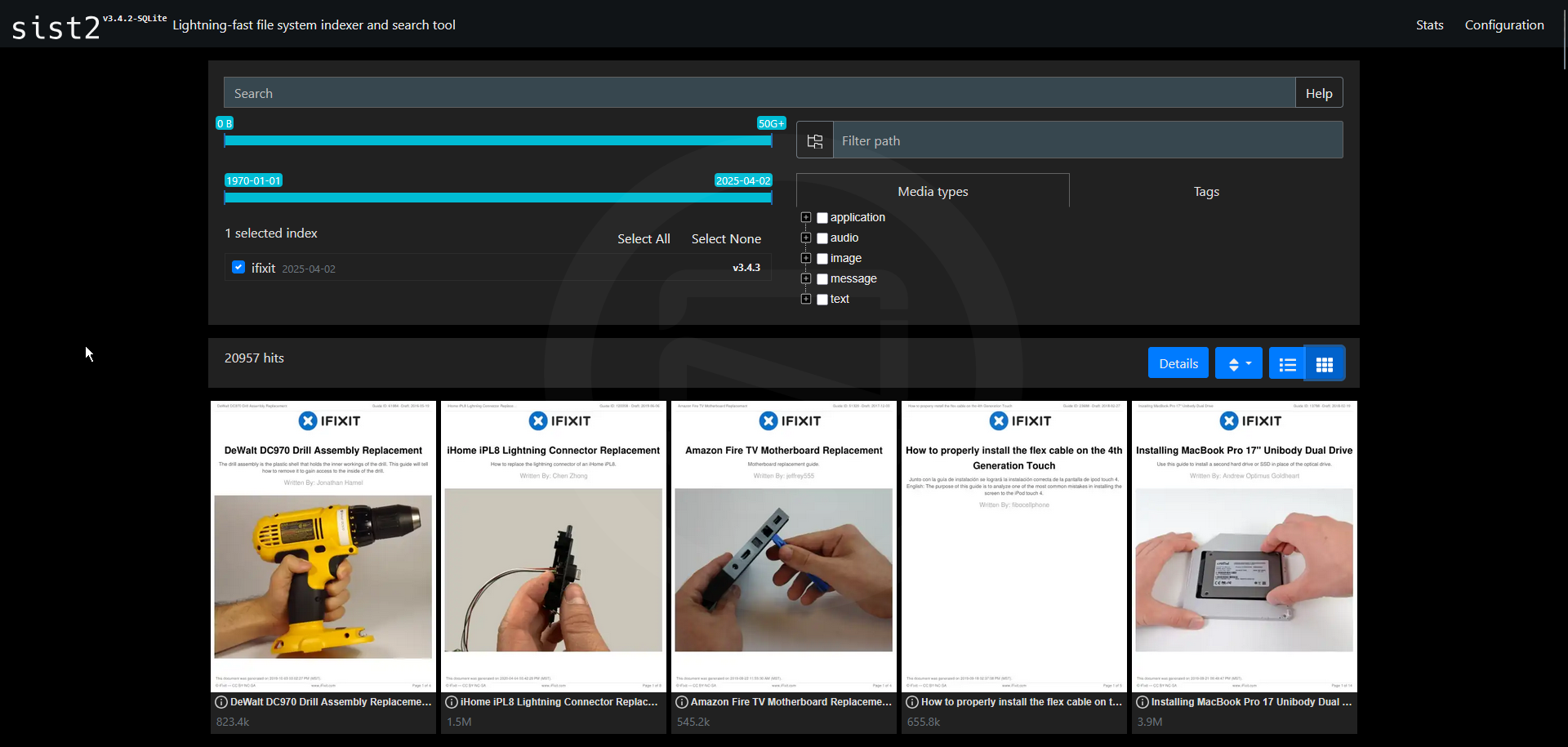The height and width of the screenshot is (747, 1568).
Task: Open the directory tree path picker icon
Action: click(x=814, y=140)
